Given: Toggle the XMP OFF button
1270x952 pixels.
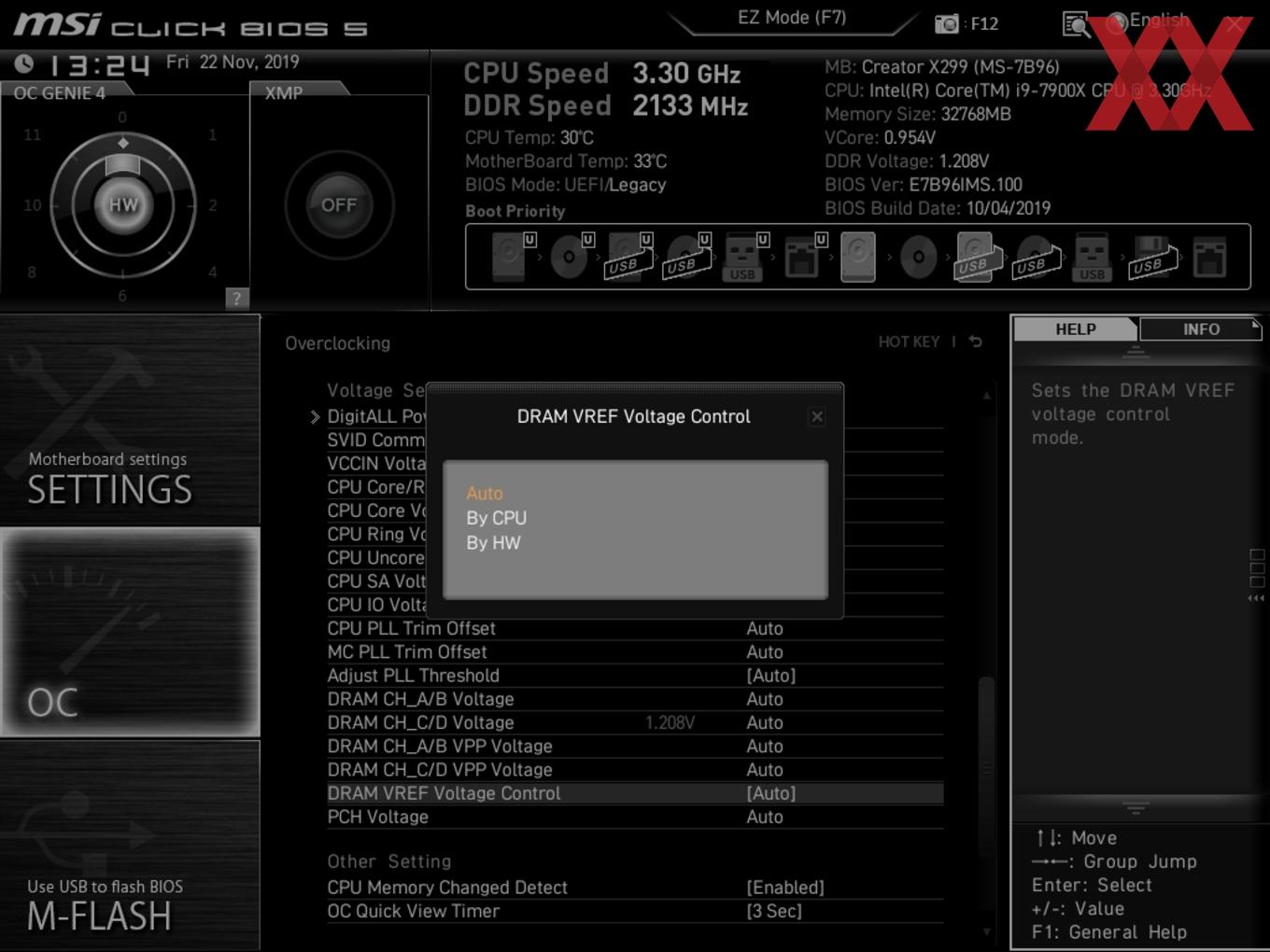Looking at the screenshot, I should point(339,204).
